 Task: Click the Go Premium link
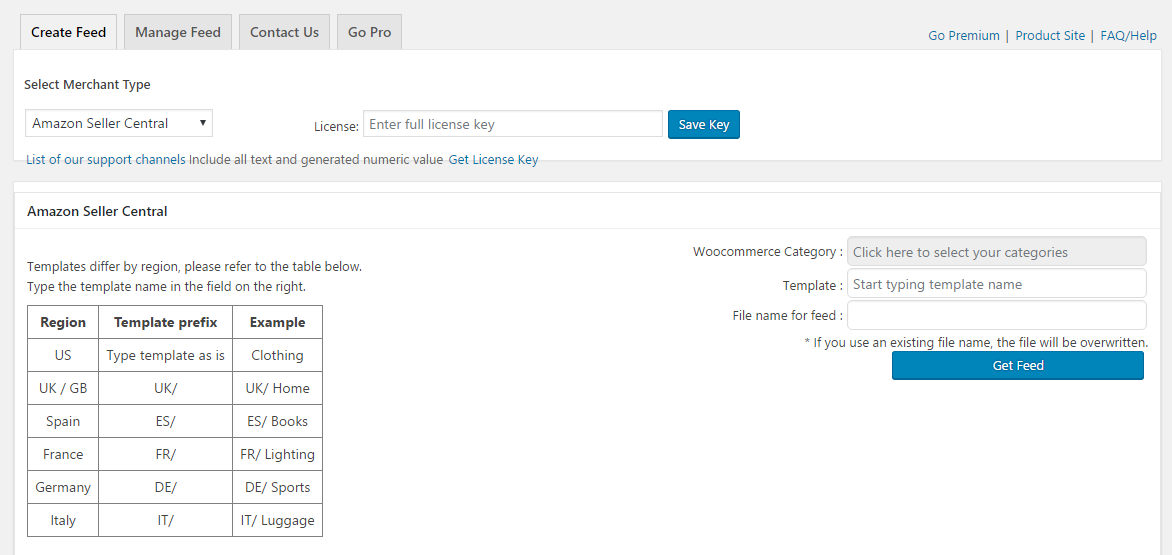click(x=963, y=35)
